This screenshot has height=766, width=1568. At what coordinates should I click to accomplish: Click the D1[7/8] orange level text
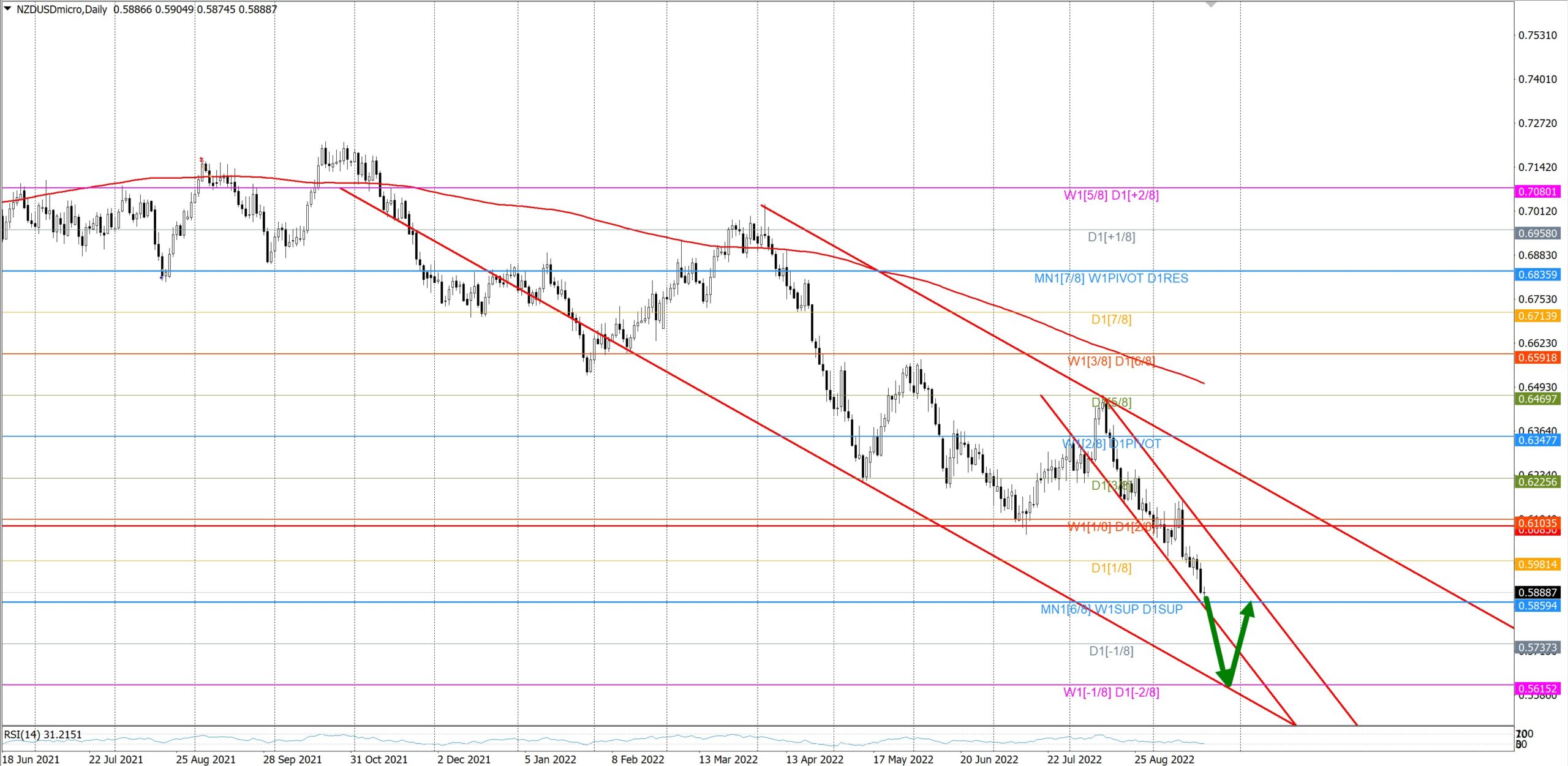pyautogui.click(x=1110, y=320)
